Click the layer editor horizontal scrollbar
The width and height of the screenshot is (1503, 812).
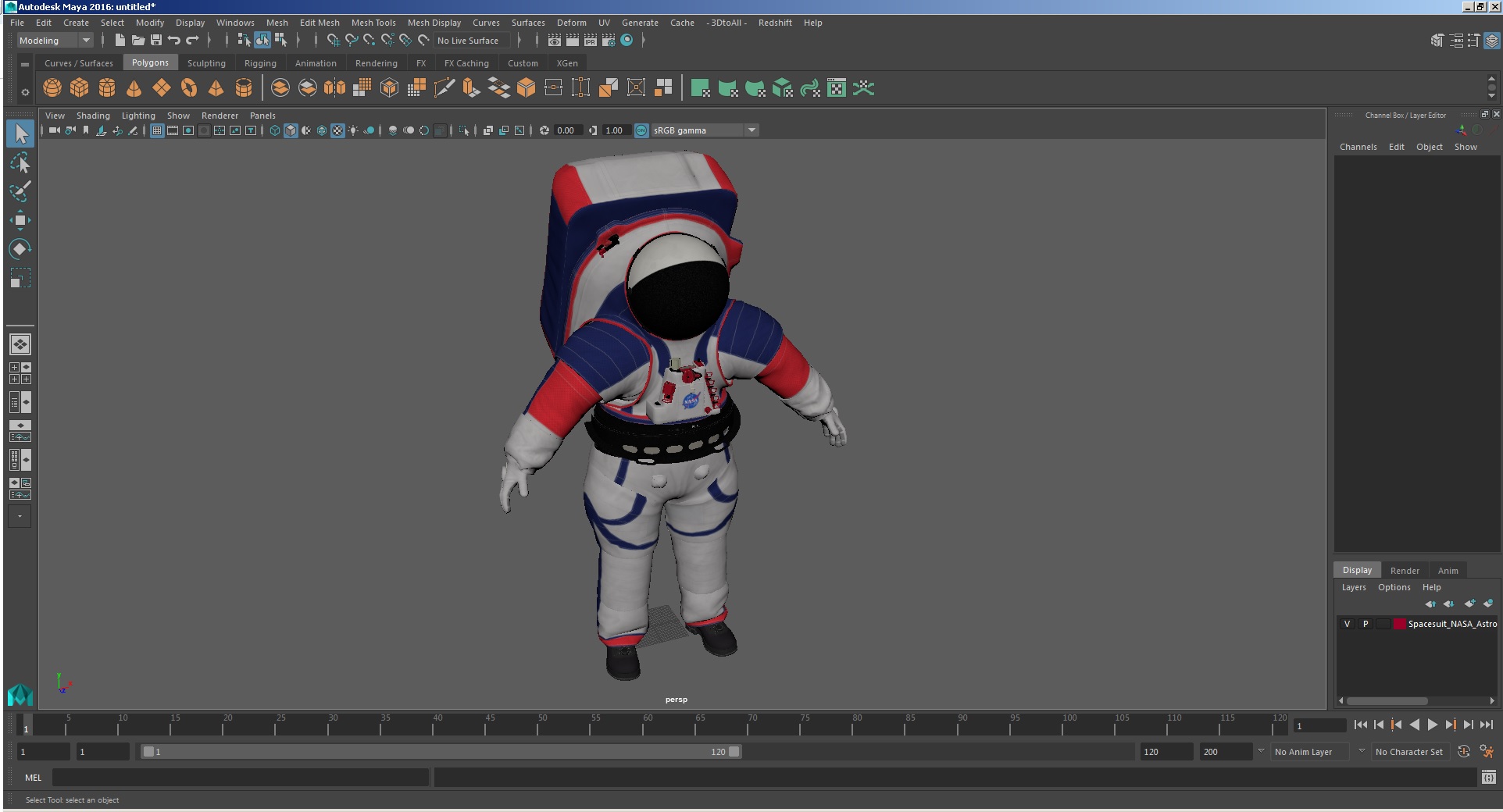(1387, 700)
